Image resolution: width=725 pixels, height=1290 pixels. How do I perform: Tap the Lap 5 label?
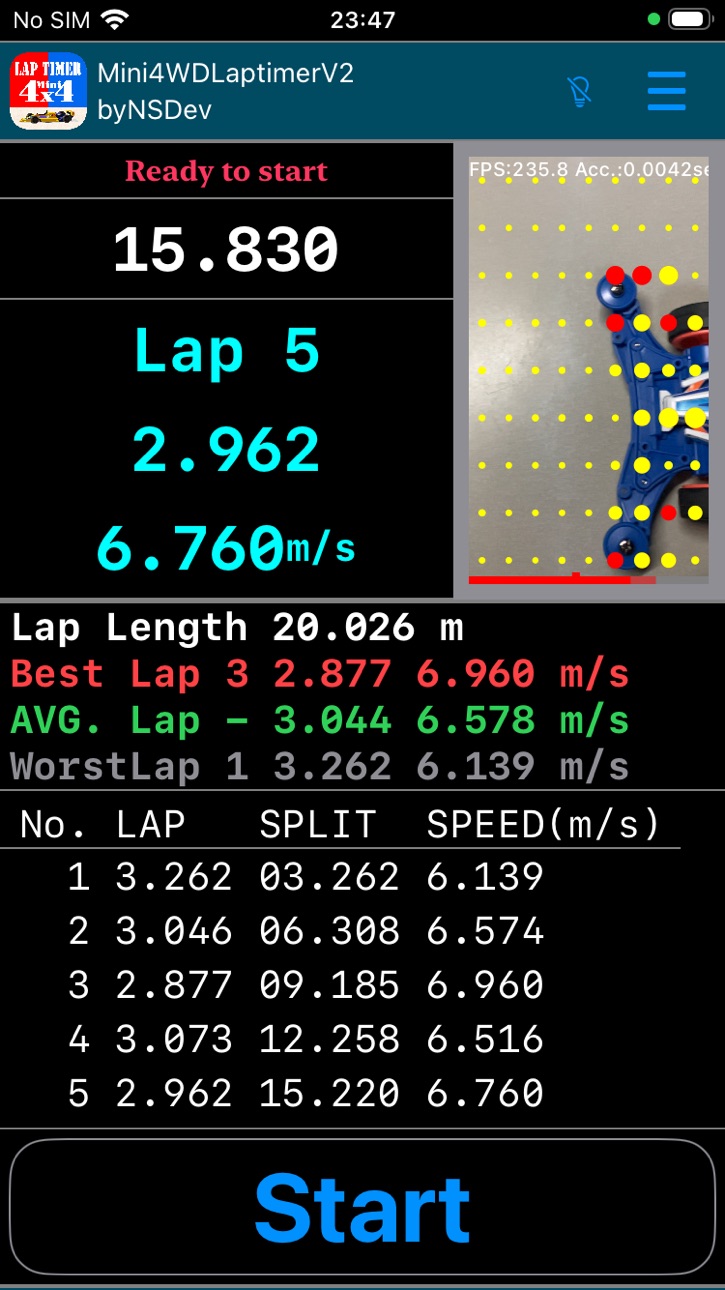[x=226, y=350]
